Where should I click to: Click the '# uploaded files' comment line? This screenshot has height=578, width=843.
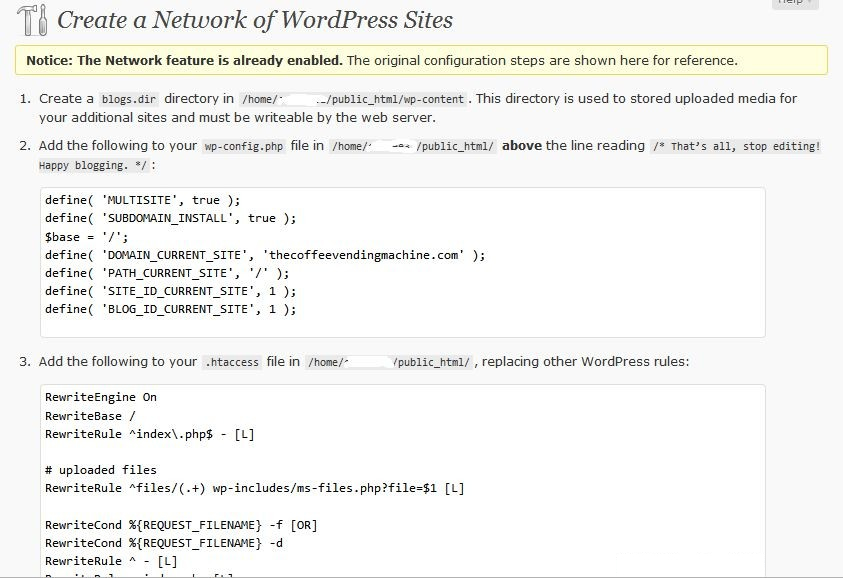(x=101, y=470)
